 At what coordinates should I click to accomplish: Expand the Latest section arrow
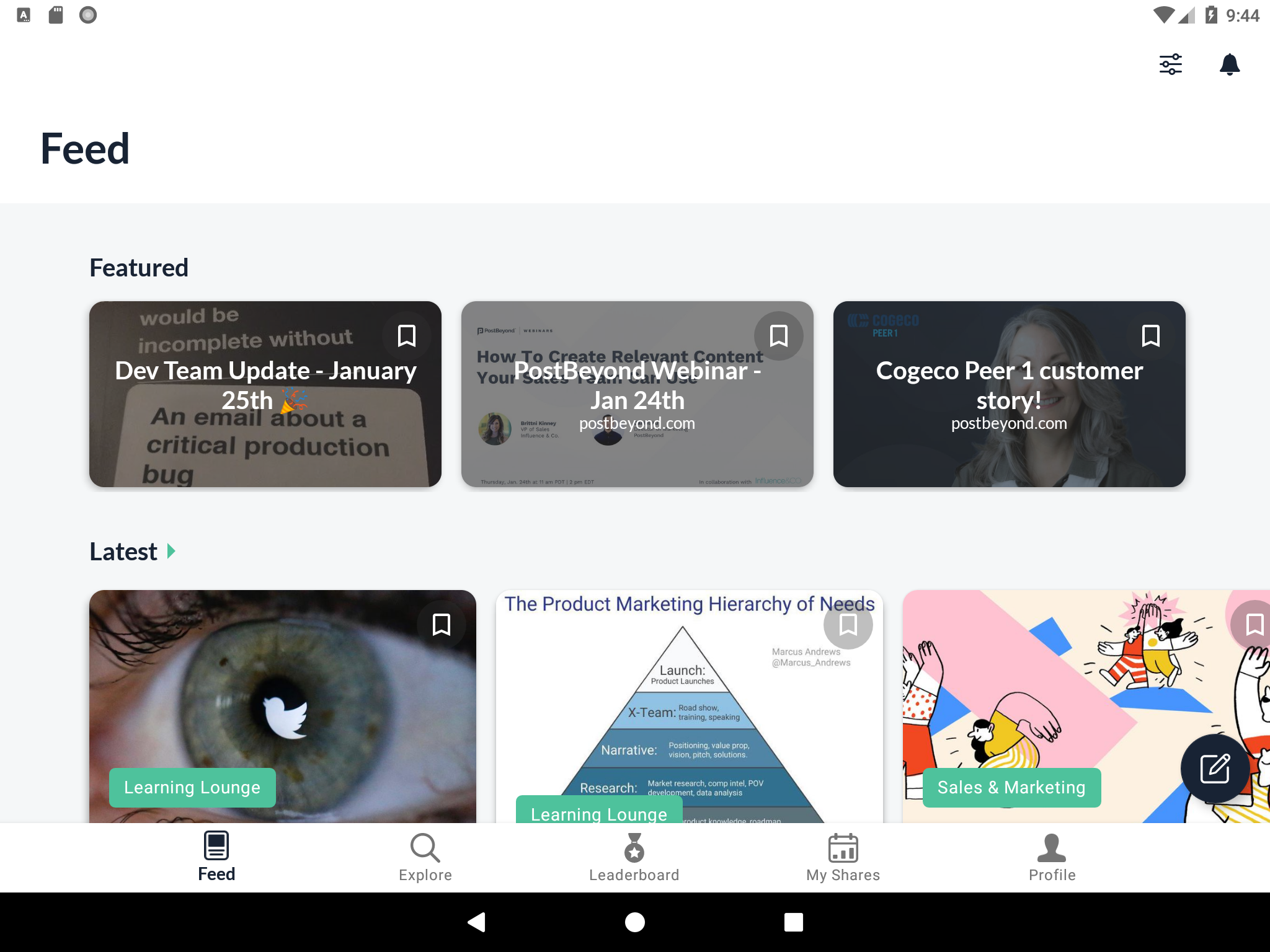[172, 551]
